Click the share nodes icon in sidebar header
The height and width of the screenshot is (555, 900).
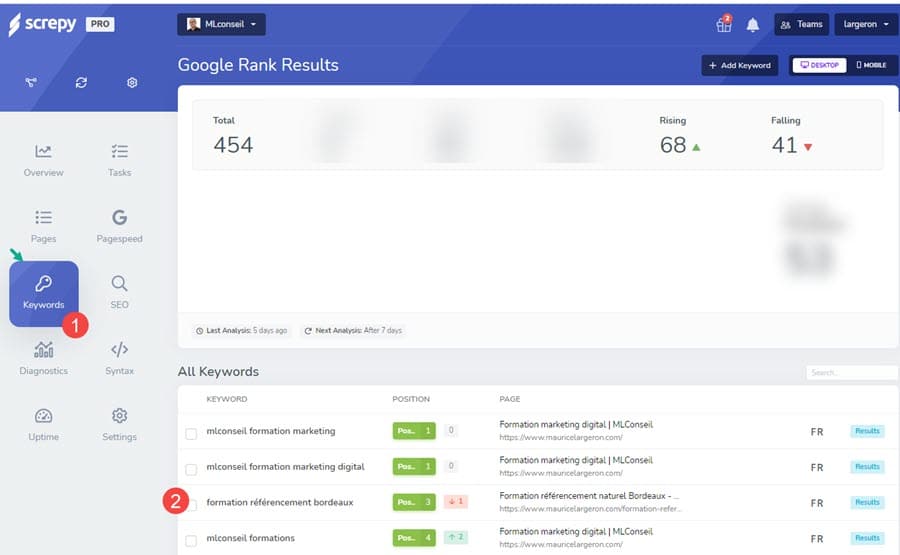(31, 83)
